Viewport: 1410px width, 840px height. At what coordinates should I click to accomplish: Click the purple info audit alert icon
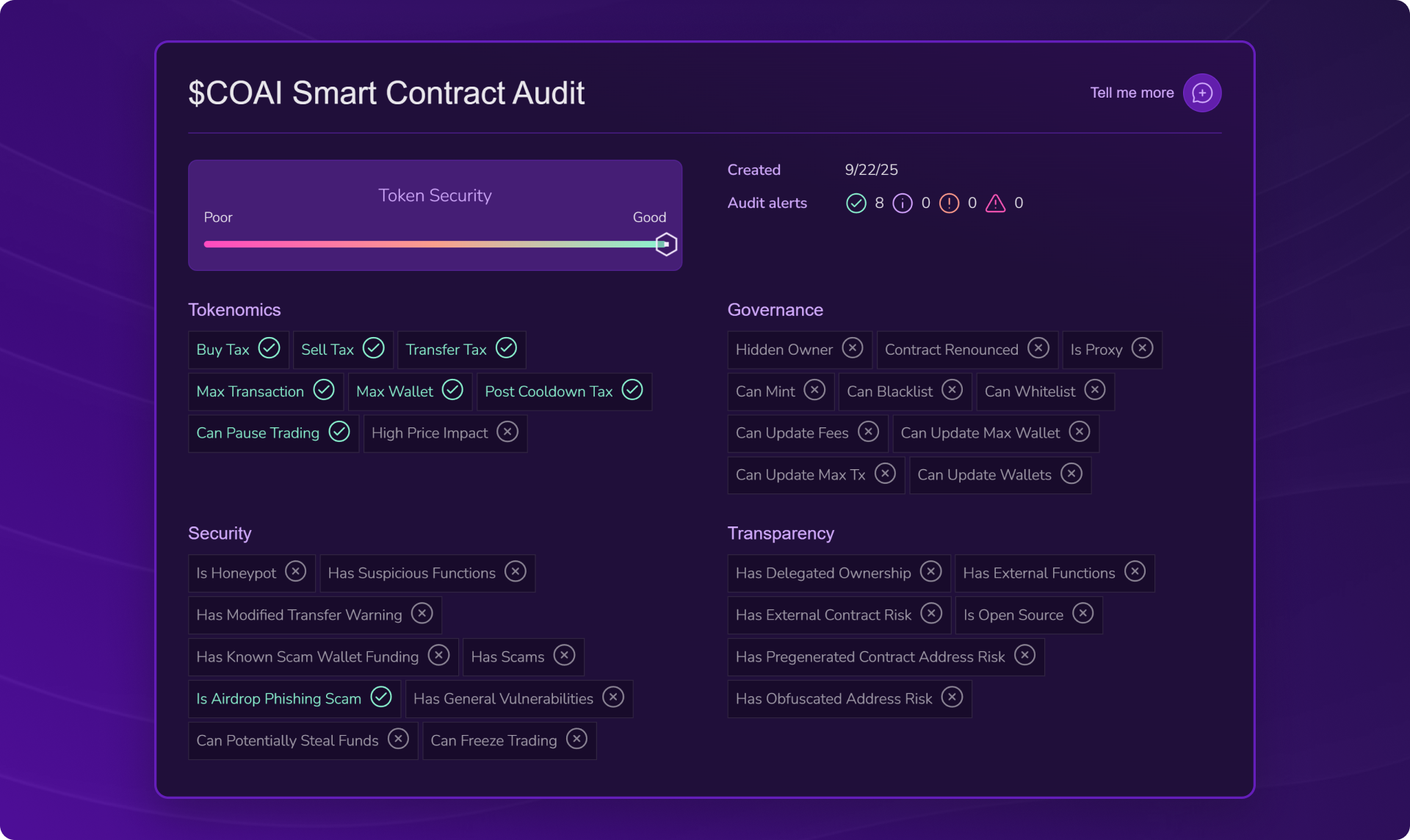click(x=902, y=203)
